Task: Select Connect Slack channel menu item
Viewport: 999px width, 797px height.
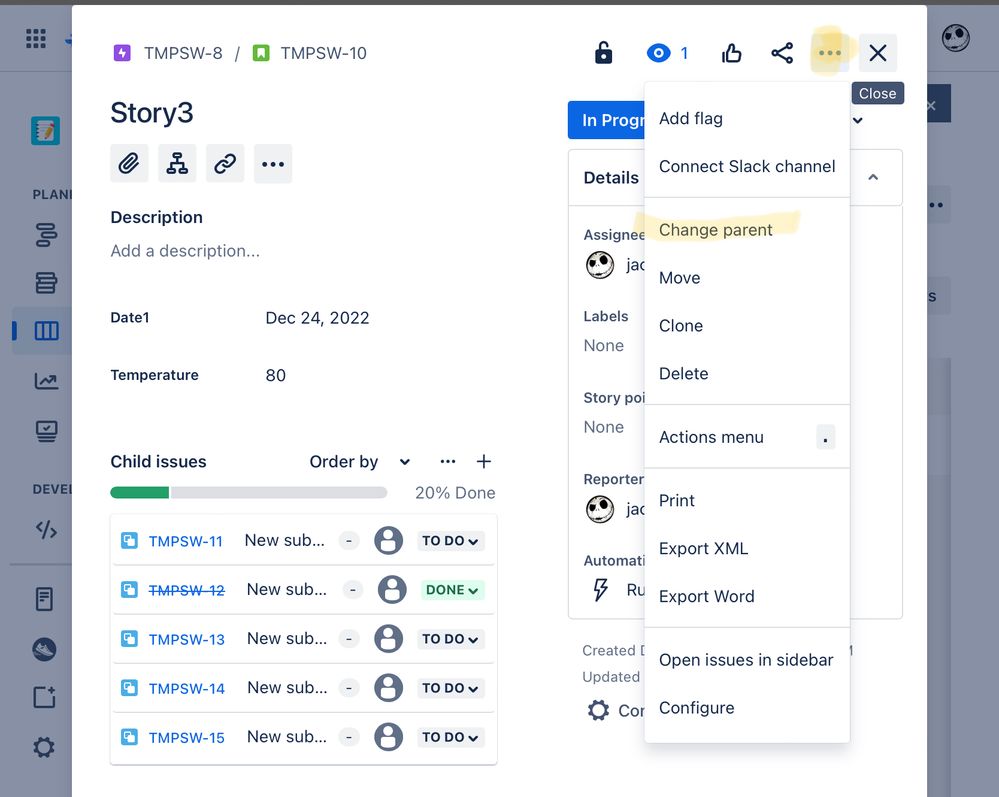Action: (747, 166)
